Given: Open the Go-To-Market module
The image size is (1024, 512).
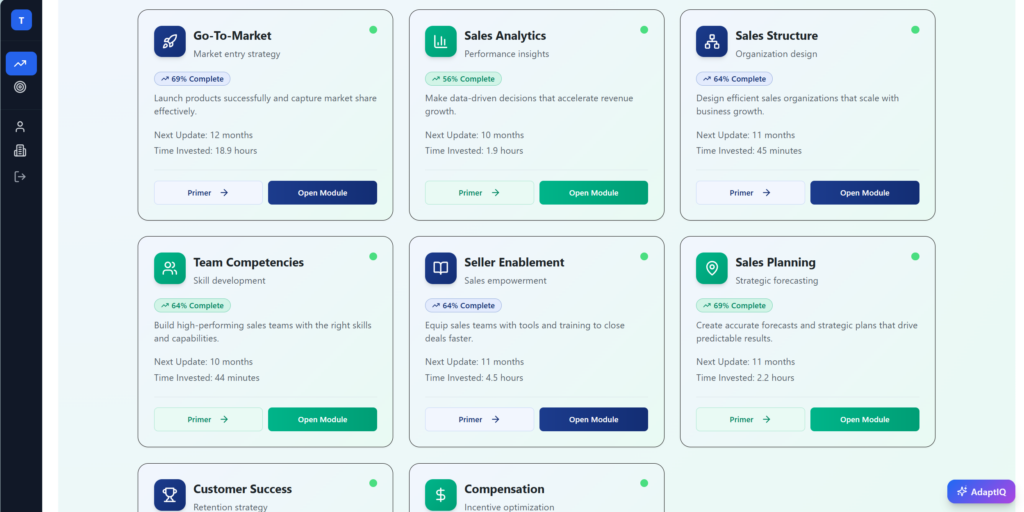Looking at the screenshot, I should (323, 193).
